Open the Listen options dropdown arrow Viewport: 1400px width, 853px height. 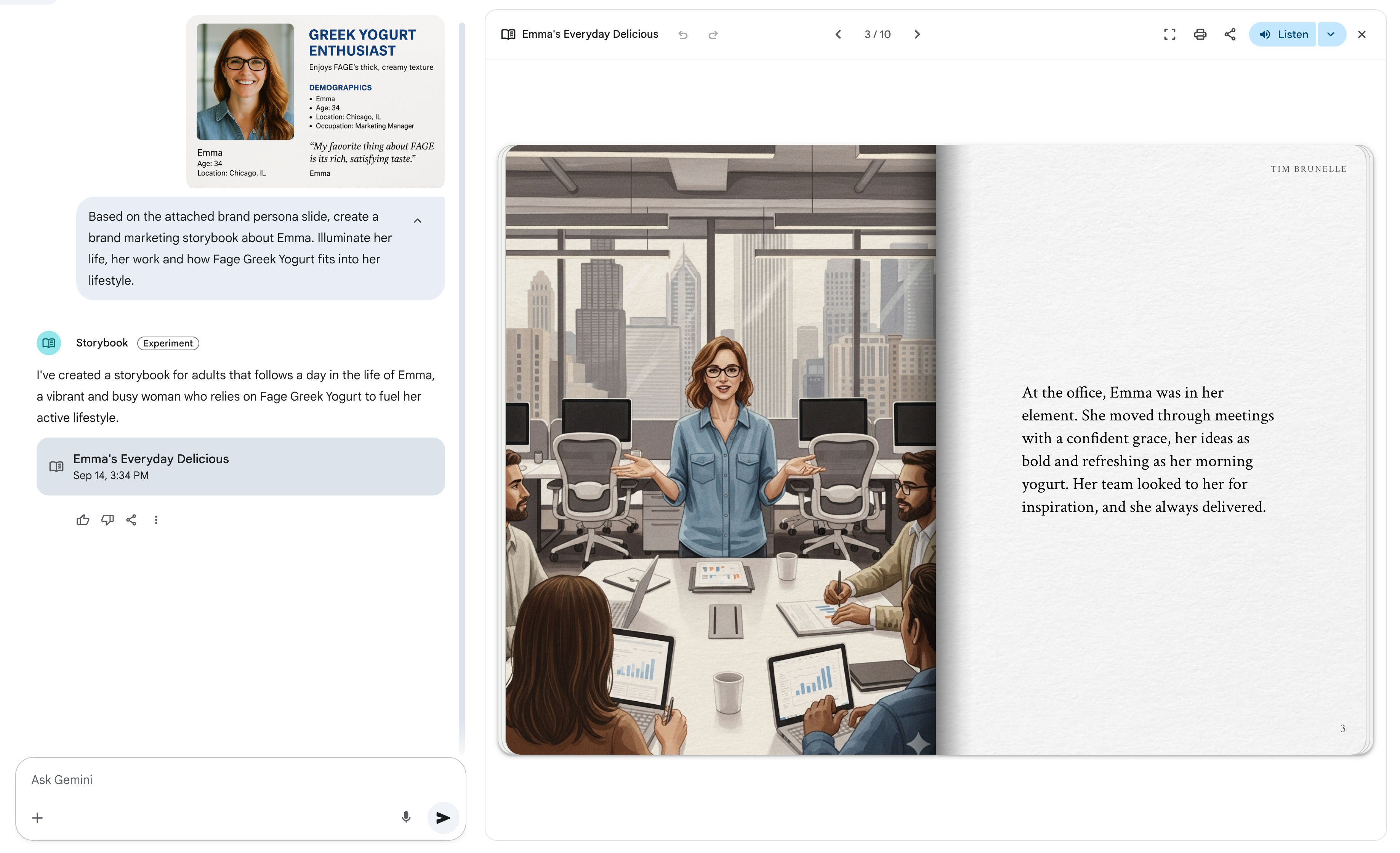click(1330, 35)
